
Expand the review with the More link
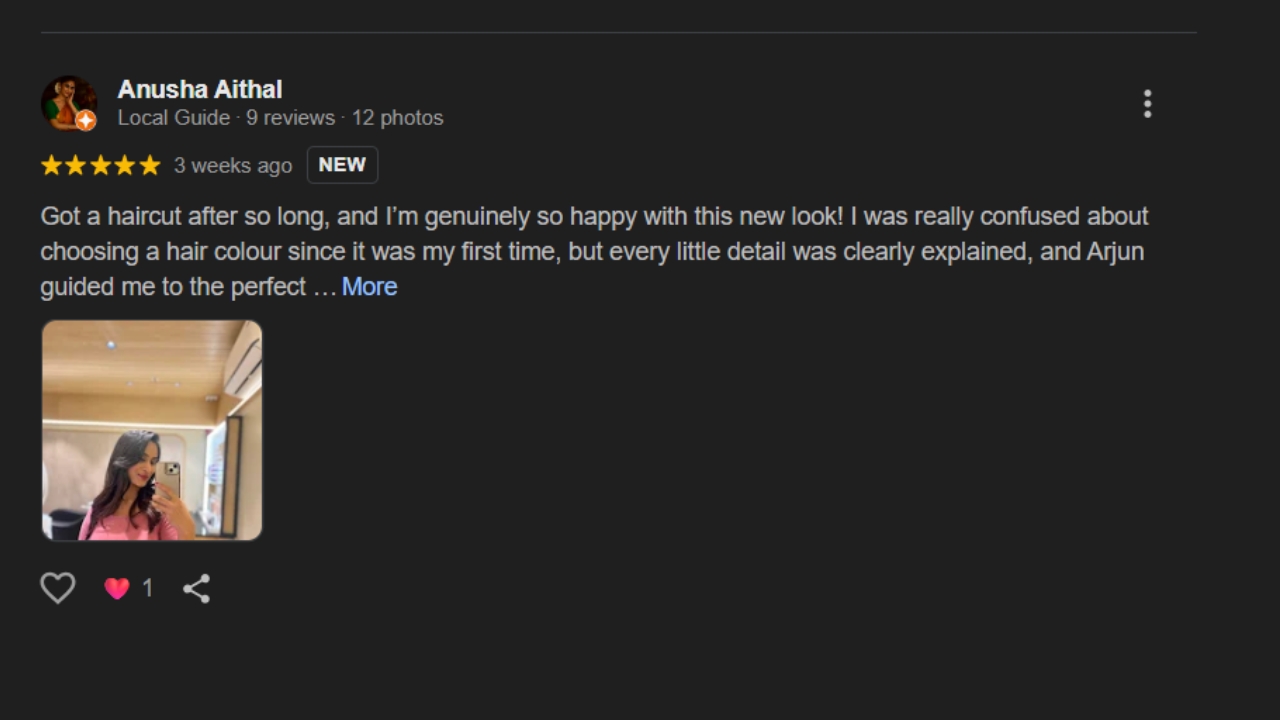point(369,287)
